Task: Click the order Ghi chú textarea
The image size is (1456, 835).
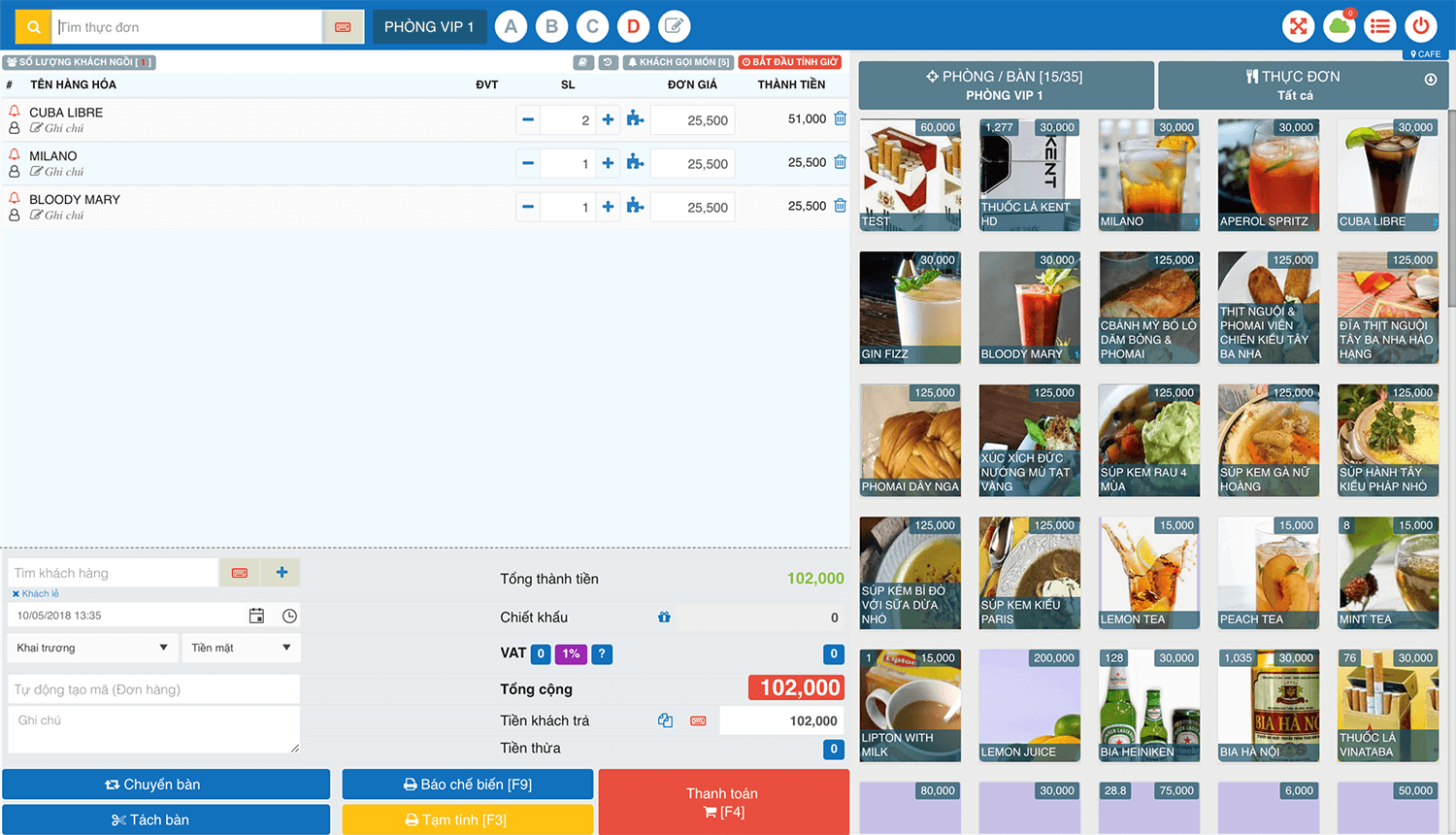Action: [x=153, y=729]
